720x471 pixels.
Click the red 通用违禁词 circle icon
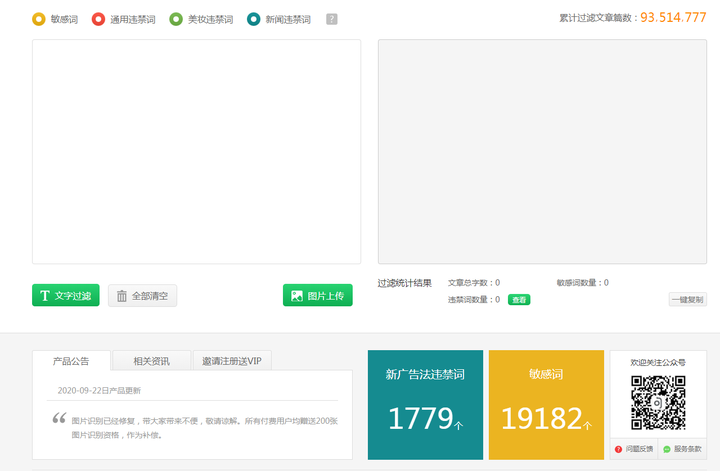98,19
